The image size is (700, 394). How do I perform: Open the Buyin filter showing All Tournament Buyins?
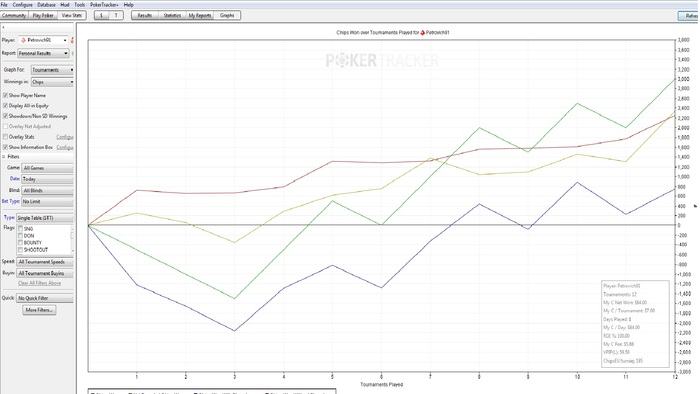tap(45, 273)
